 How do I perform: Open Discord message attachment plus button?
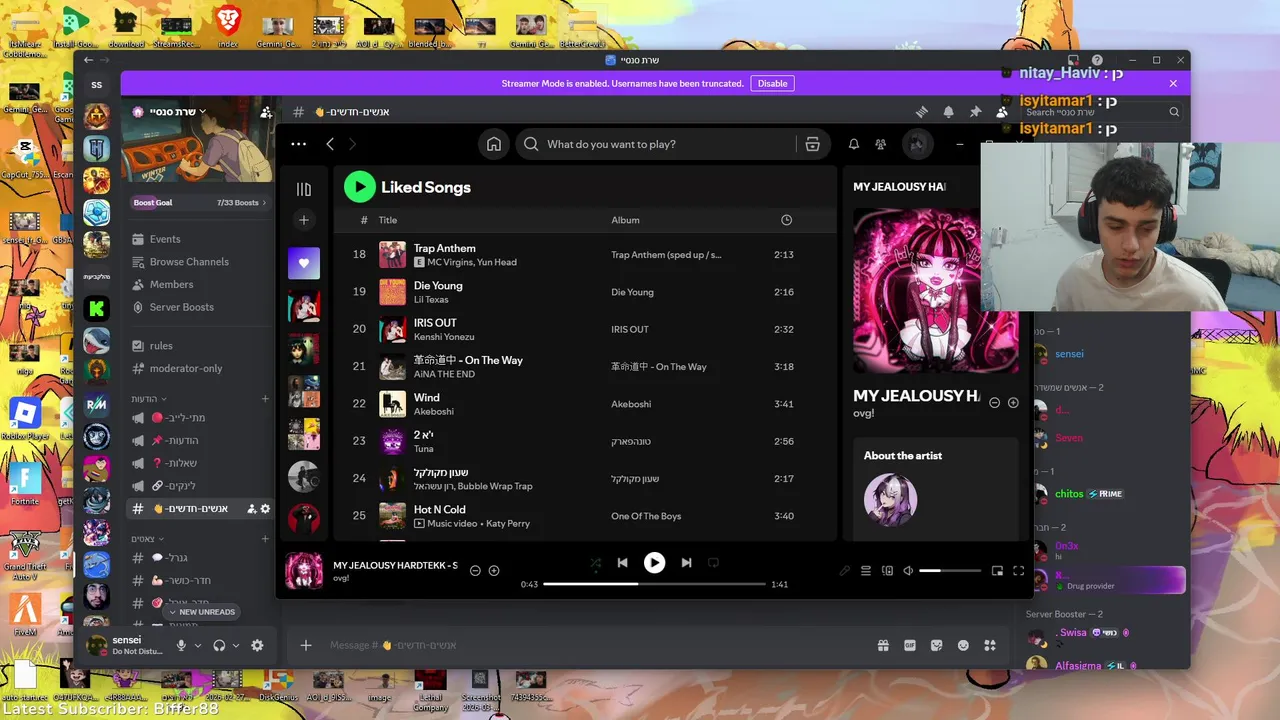[306, 645]
